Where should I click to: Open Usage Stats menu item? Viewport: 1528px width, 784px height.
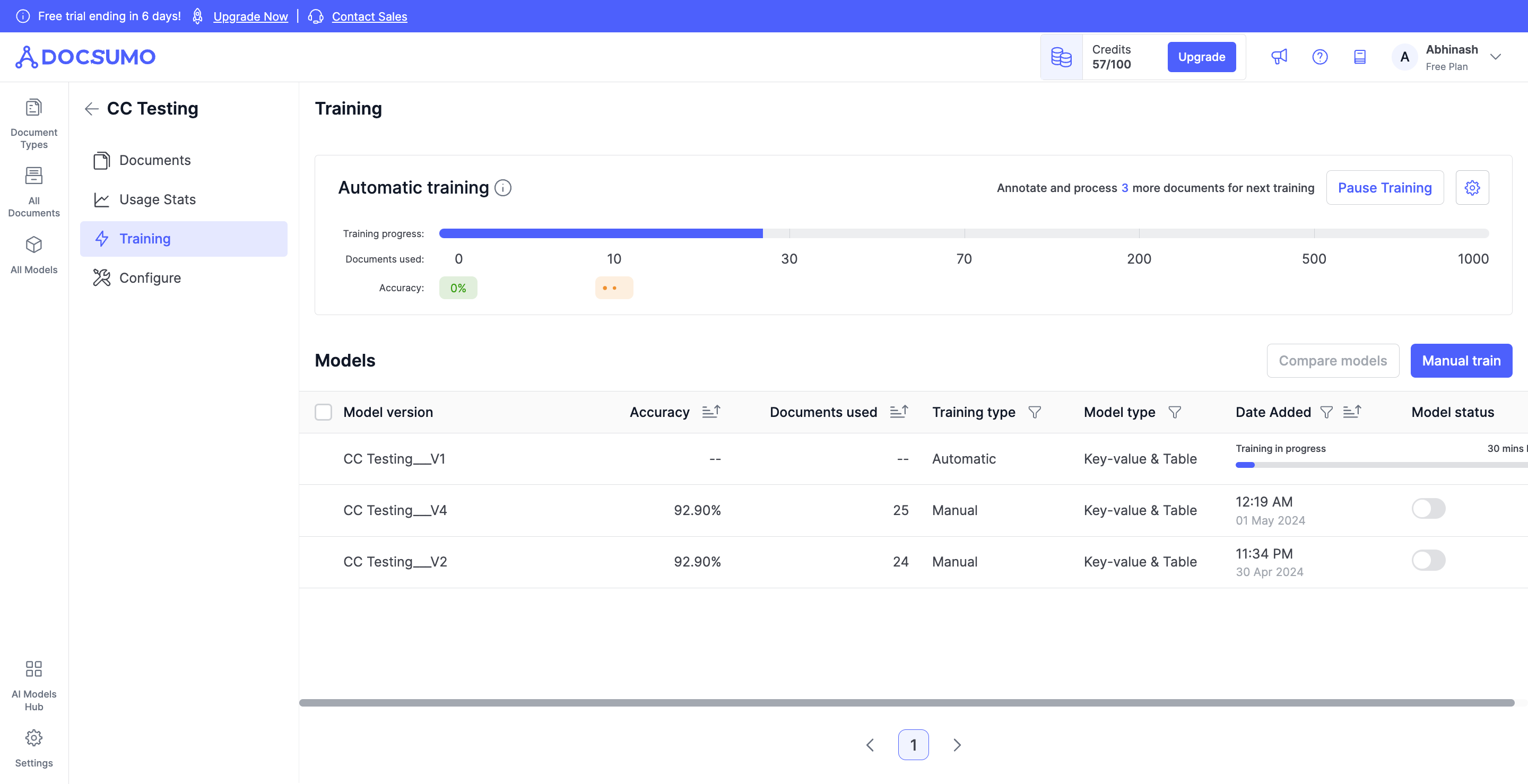coord(184,200)
